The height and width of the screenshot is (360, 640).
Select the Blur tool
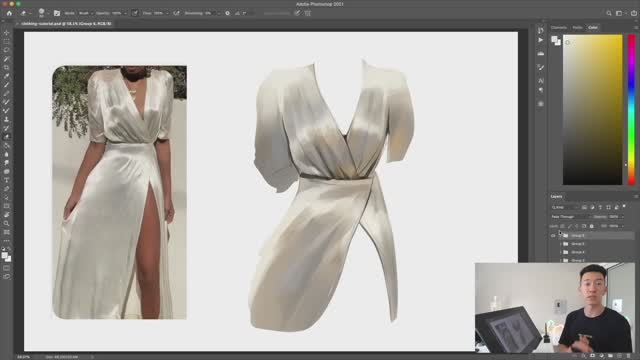point(6,154)
